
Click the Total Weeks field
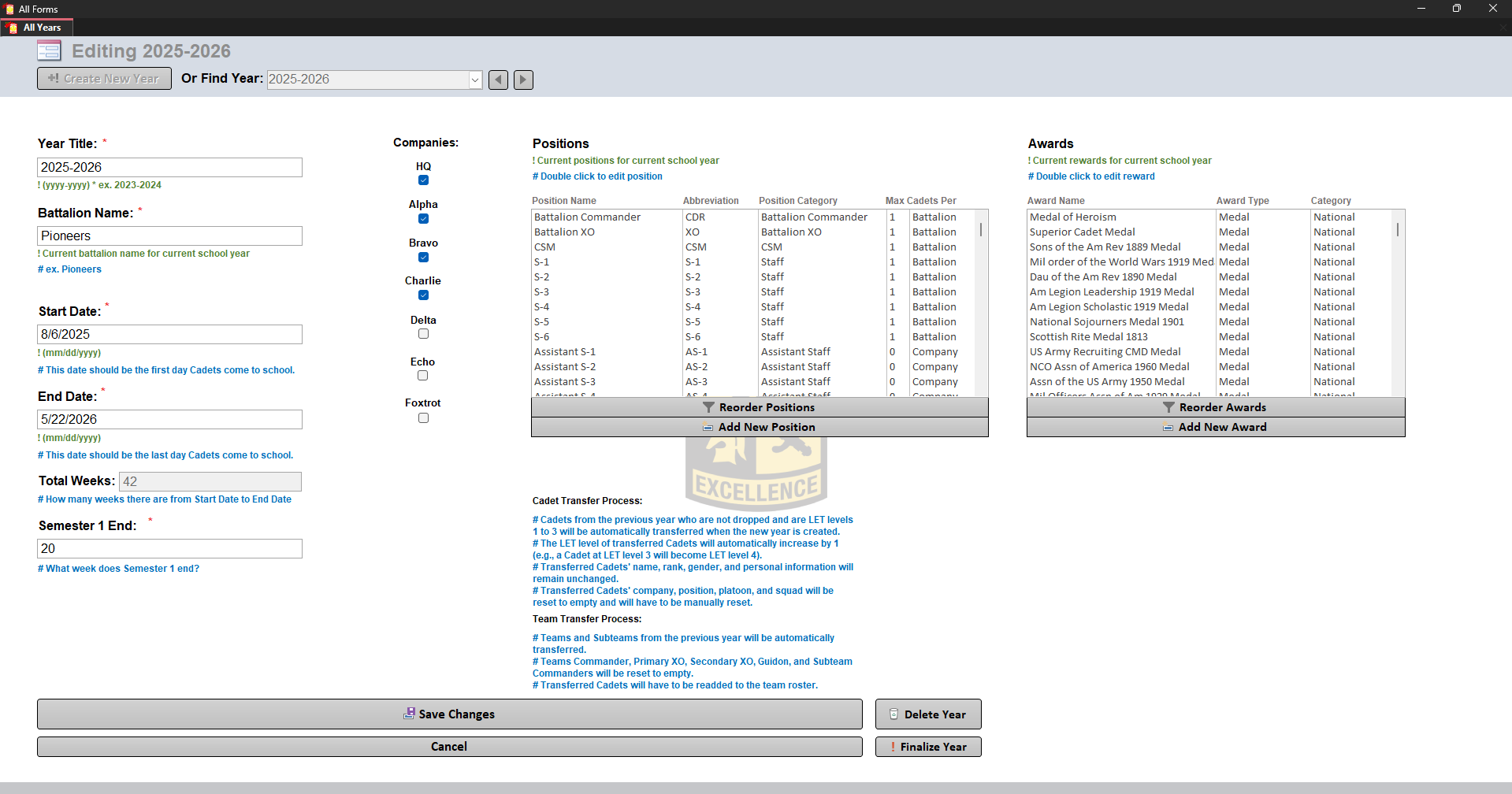tap(210, 481)
